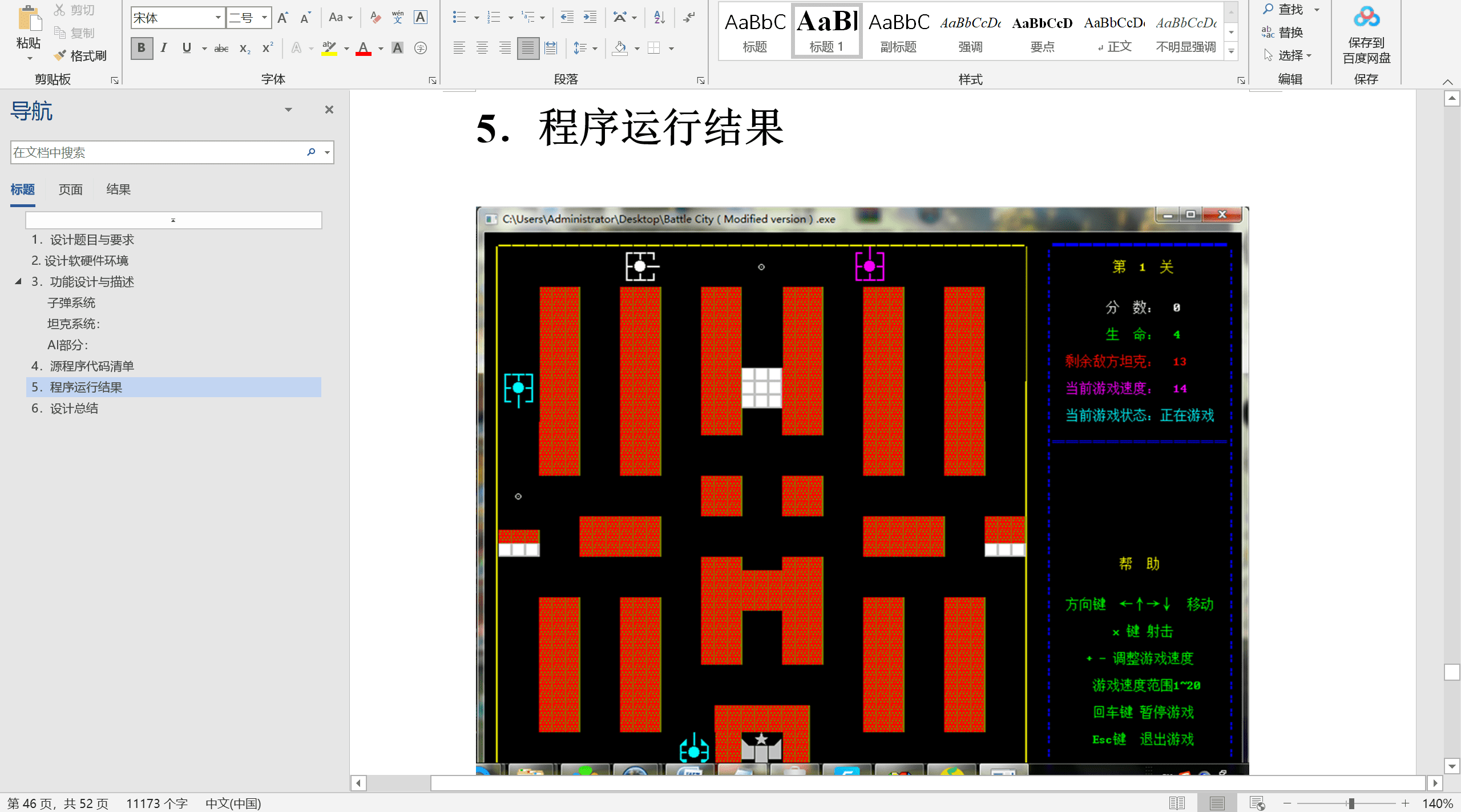Open the phonetic guide (wén) tool

click(398, 18)
